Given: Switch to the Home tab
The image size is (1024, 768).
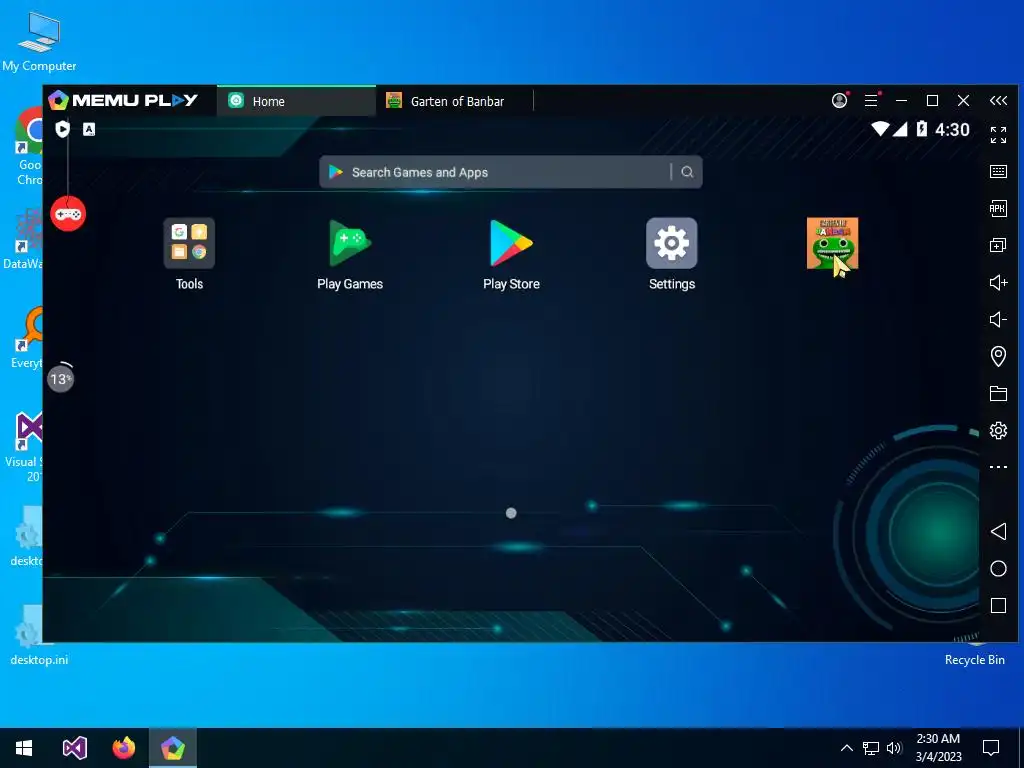Looking at the screenshot, I should coord(296,101).
